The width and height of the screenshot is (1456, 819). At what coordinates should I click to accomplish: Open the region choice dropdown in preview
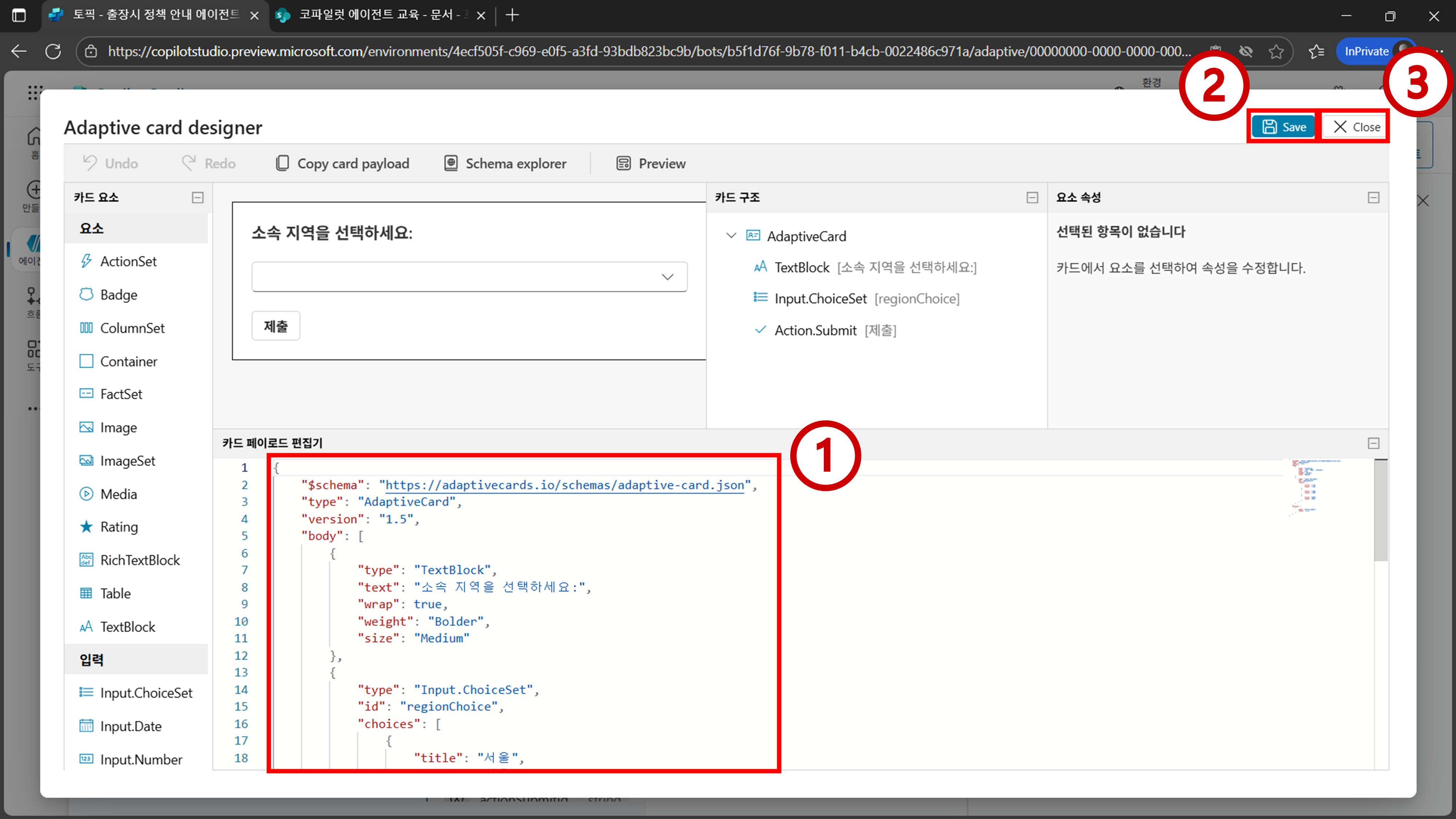pos(469,277)
